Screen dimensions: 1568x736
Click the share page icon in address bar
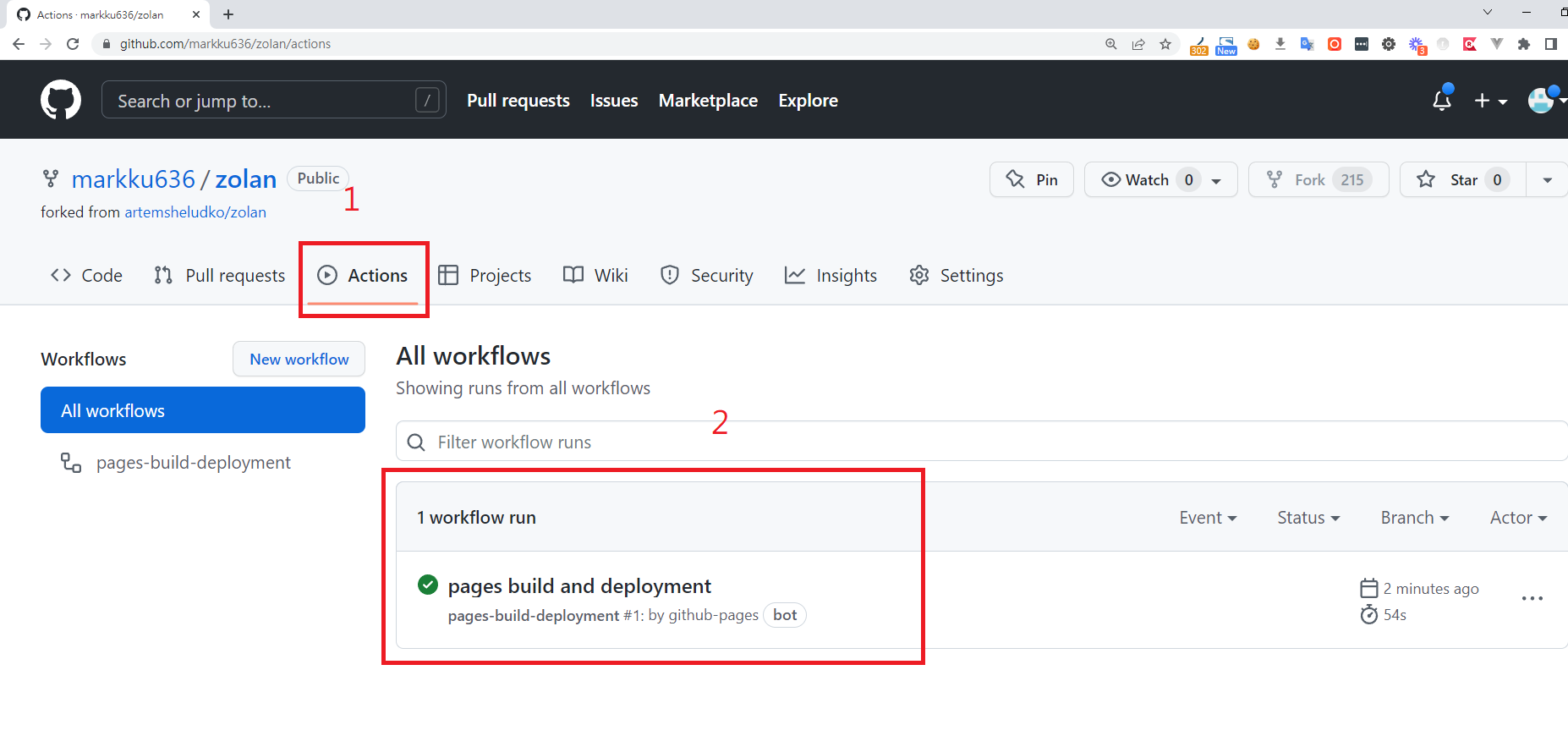coord(1138,44)
